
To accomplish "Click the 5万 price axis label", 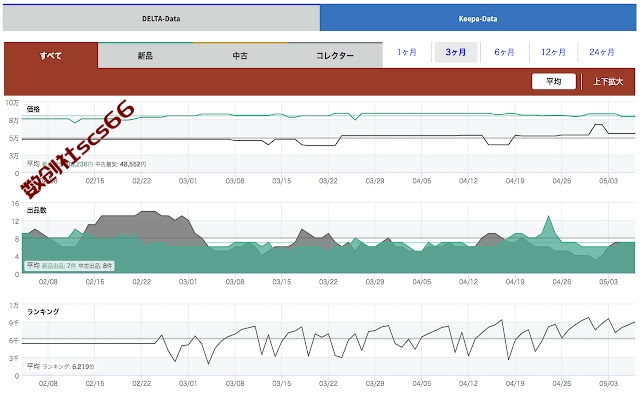I will 14,138.
